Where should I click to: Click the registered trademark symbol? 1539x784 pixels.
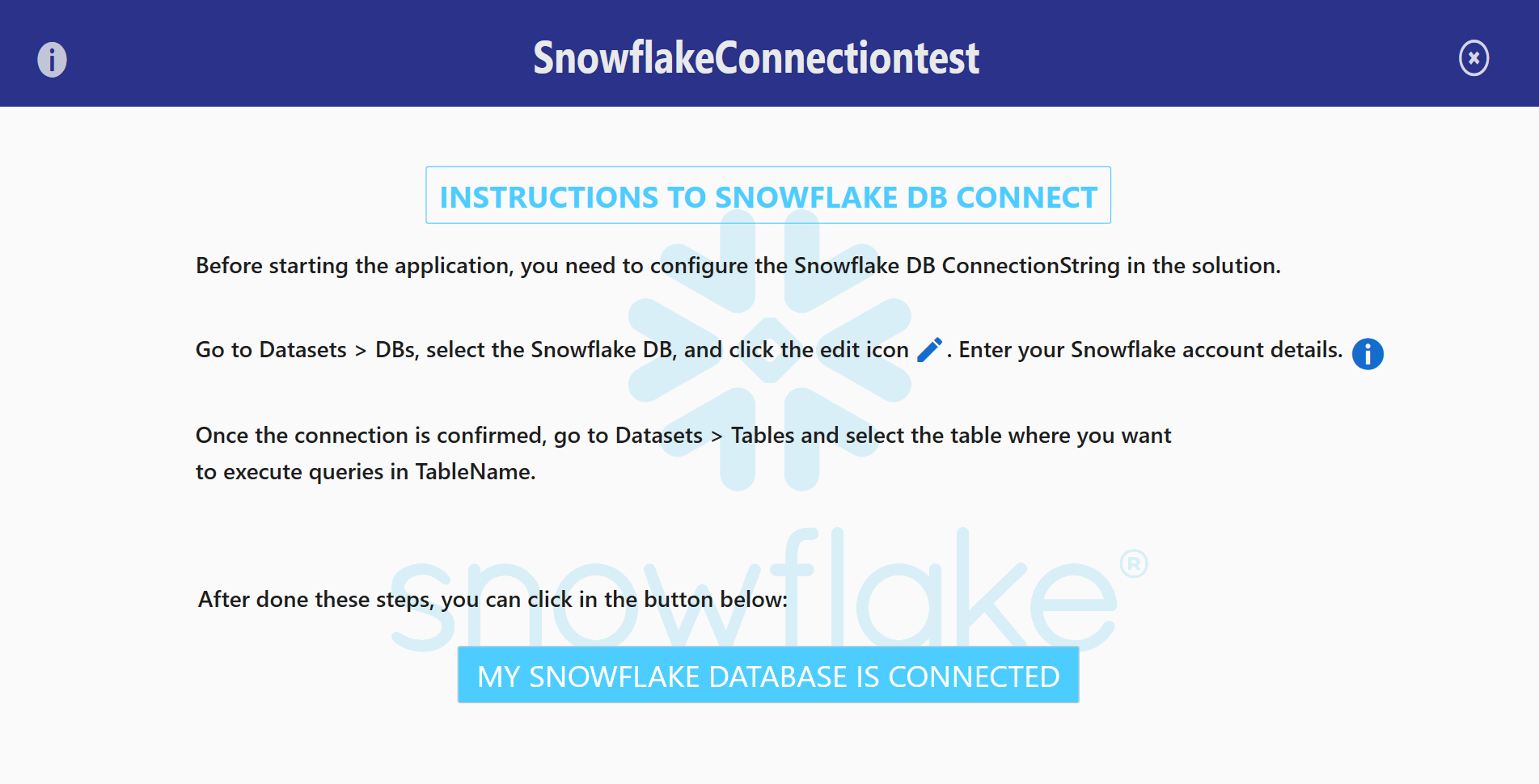1134,563
